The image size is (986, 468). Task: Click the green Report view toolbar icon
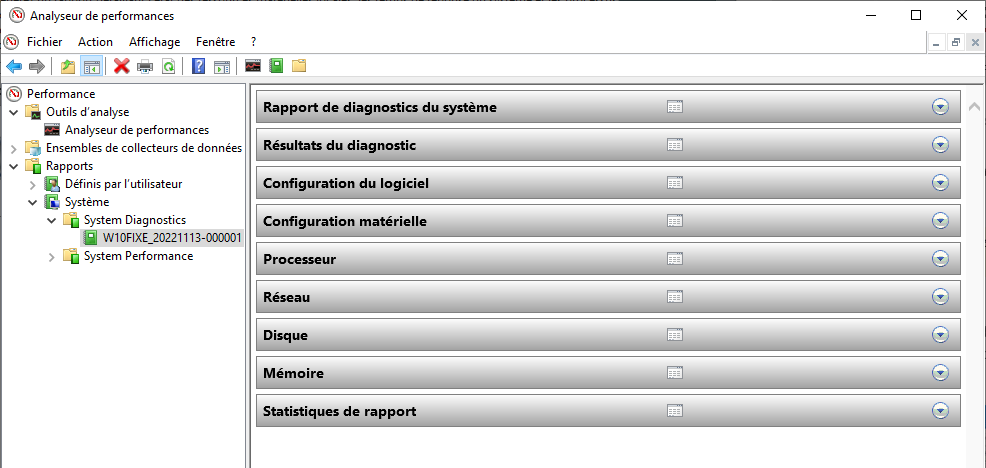click(x=276, y=66)
